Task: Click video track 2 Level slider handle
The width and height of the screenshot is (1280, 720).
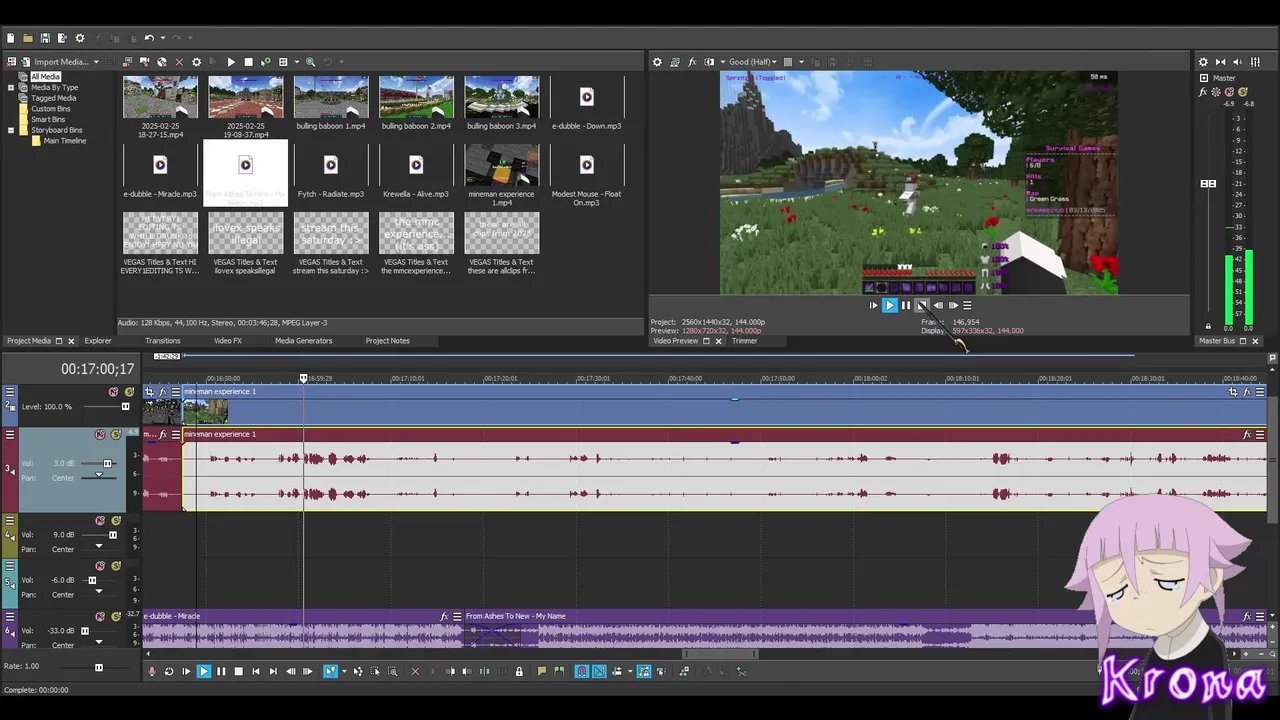Action: pos(125,406)
